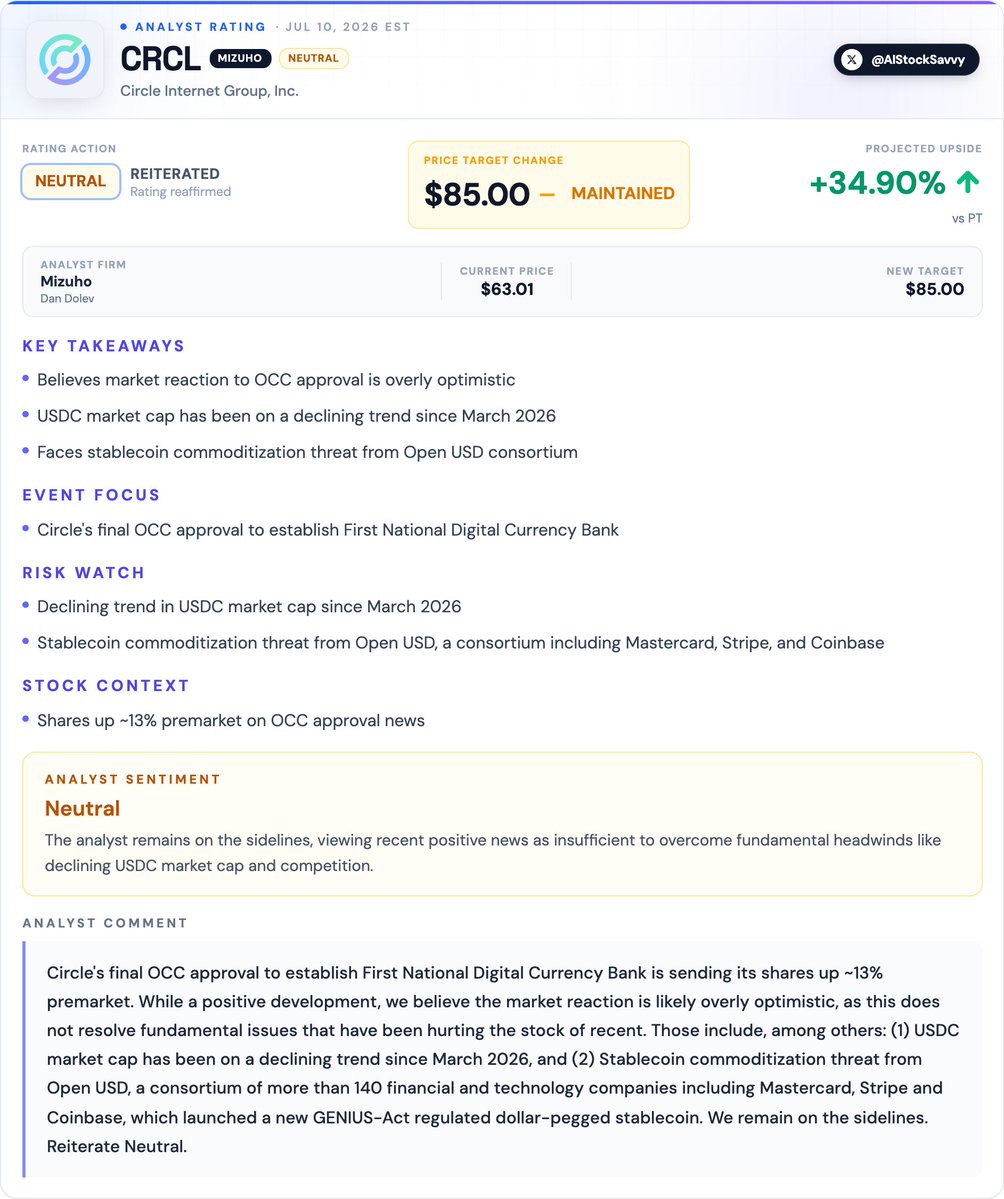This screenshot has height=1199, width=1004.
Task: Select the MIZUHO dark badge
Action: pos(240,58)
